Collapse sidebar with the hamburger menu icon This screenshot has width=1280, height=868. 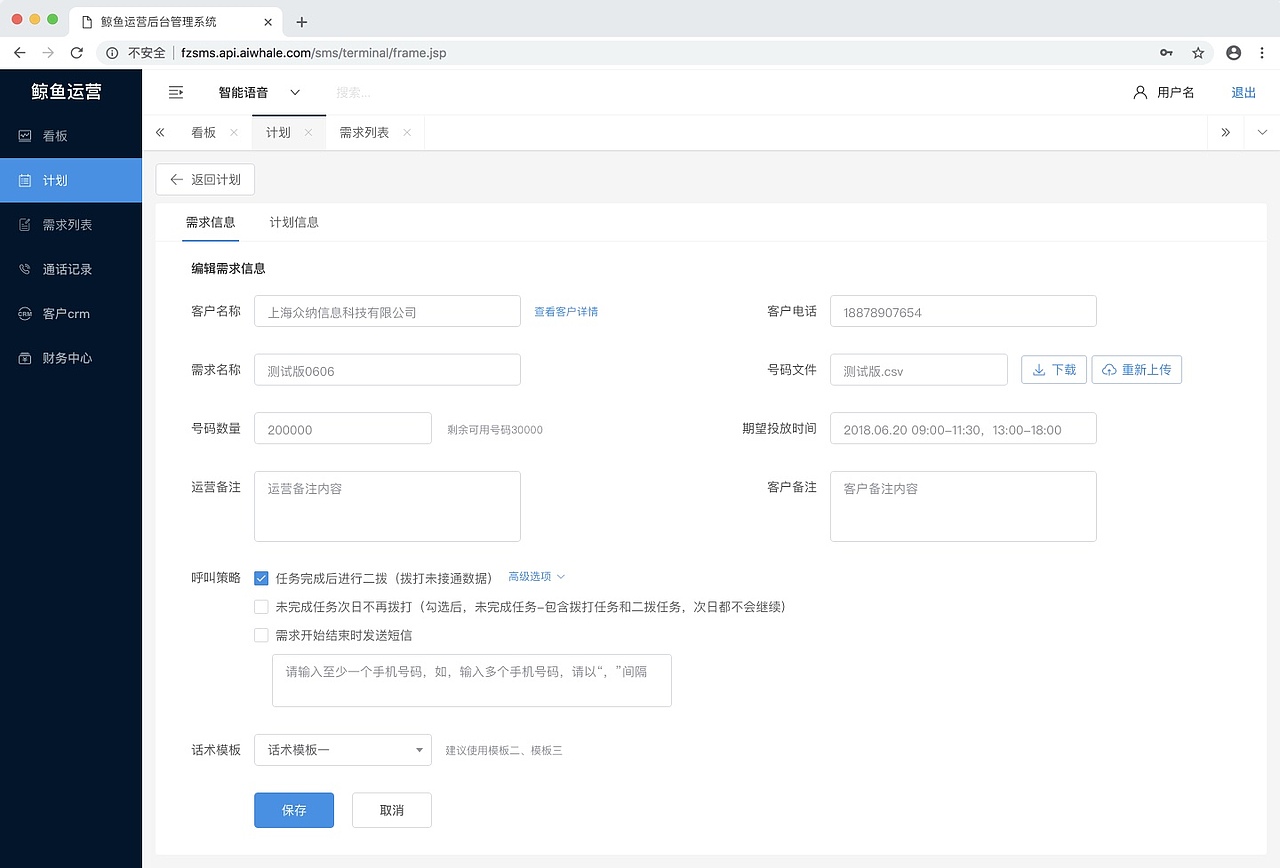(176, 92)
